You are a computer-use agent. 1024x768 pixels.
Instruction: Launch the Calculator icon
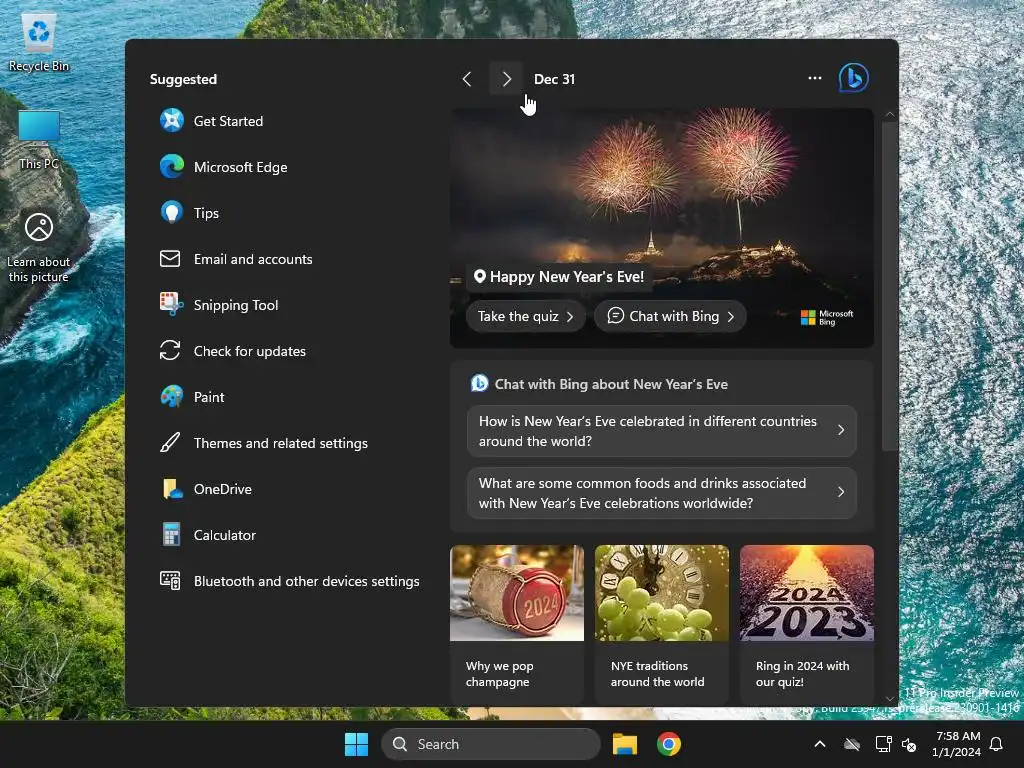171,534
